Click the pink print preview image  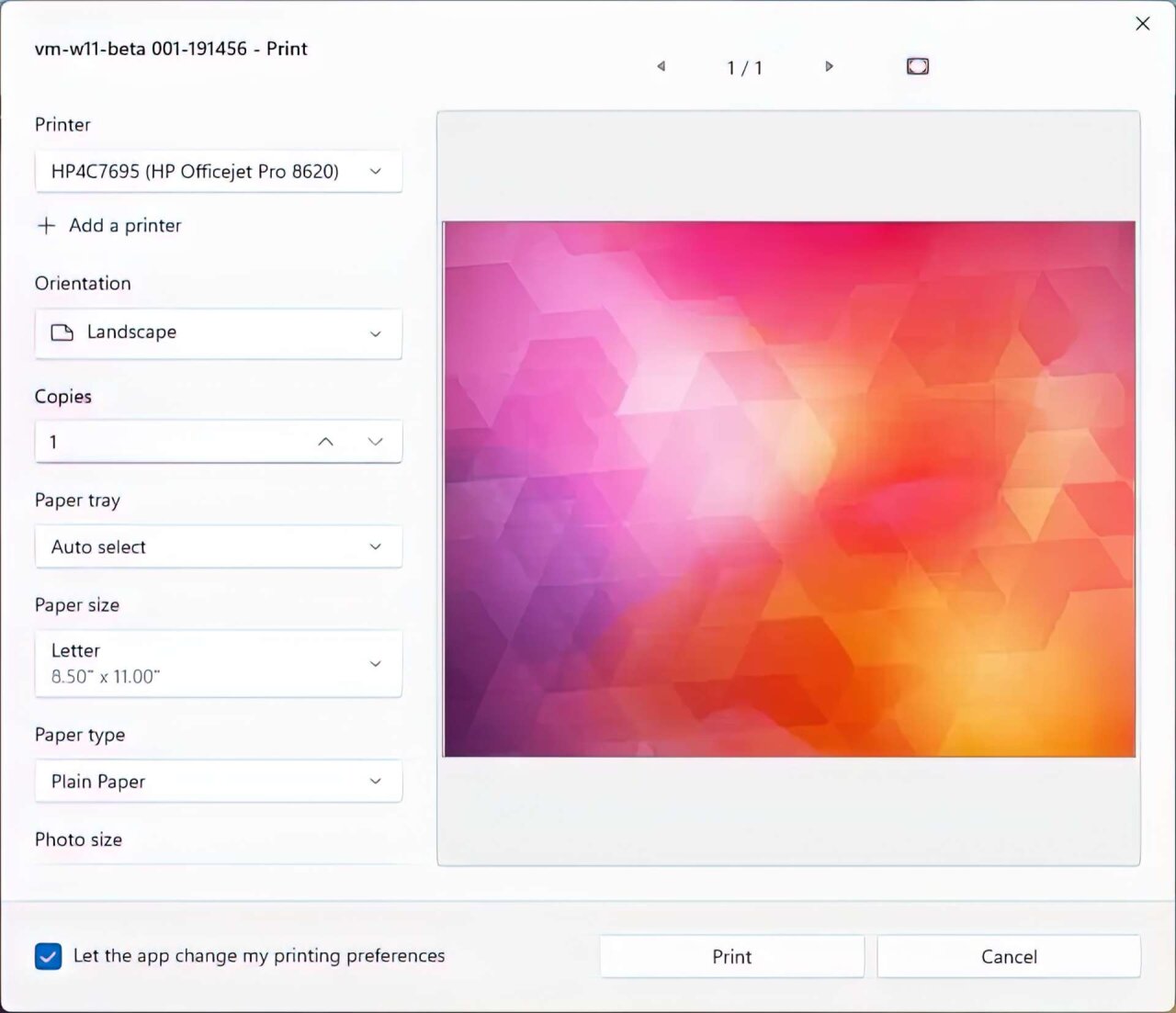point(788,489)
